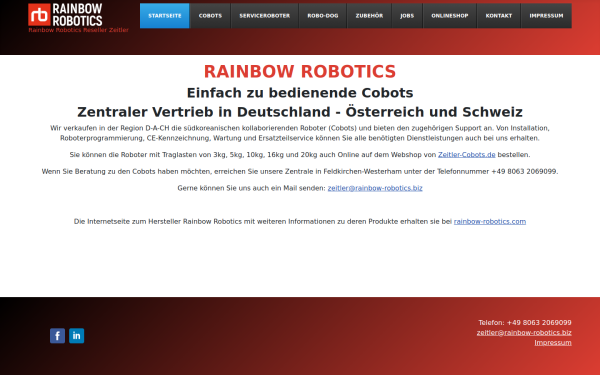This screenshot has width=600, height=375.
Task: Follow the Zeitler-Cobots.de webshop link
Action: point(466,155)
